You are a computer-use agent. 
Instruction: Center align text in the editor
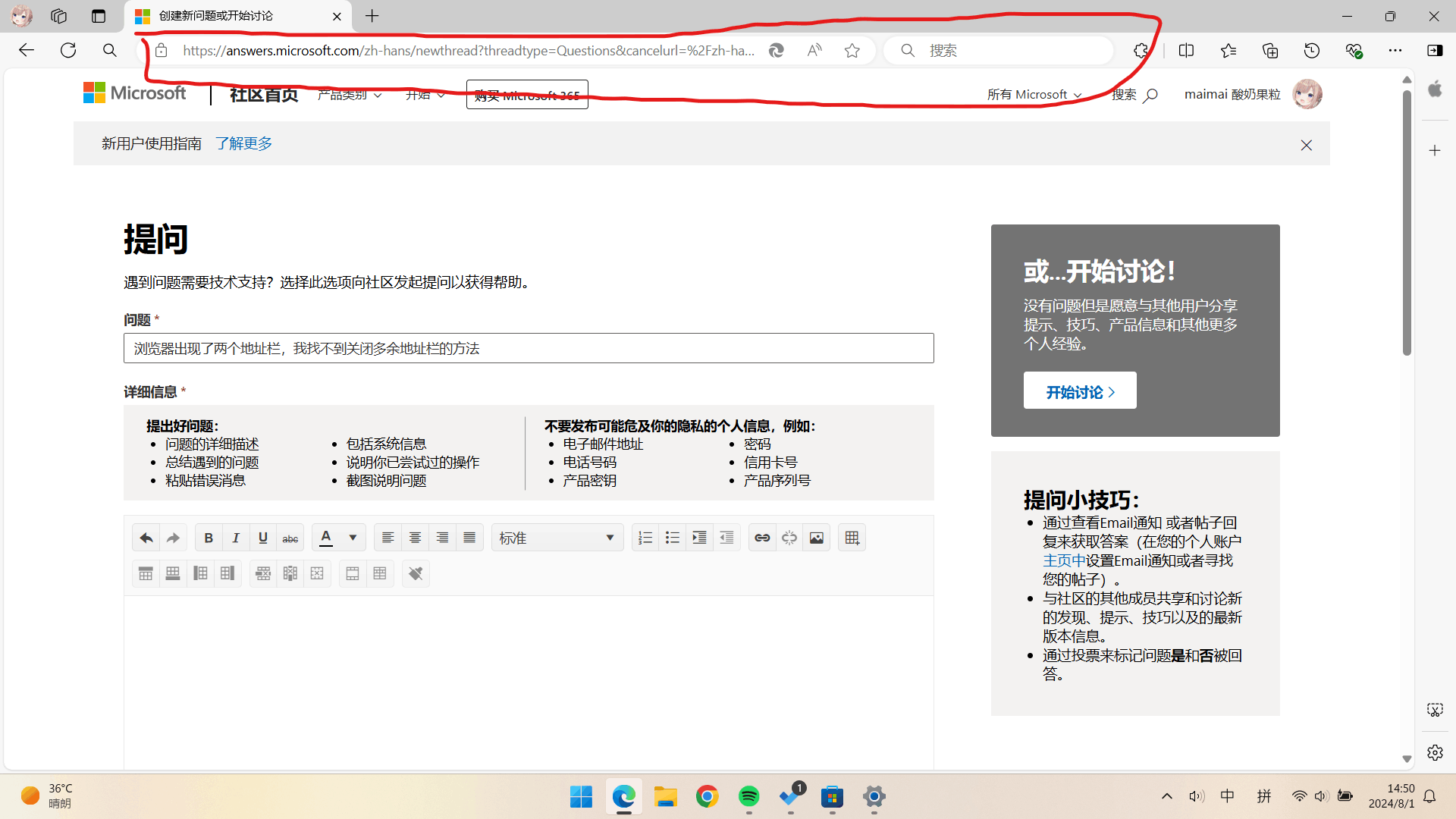tap(415, 538)
